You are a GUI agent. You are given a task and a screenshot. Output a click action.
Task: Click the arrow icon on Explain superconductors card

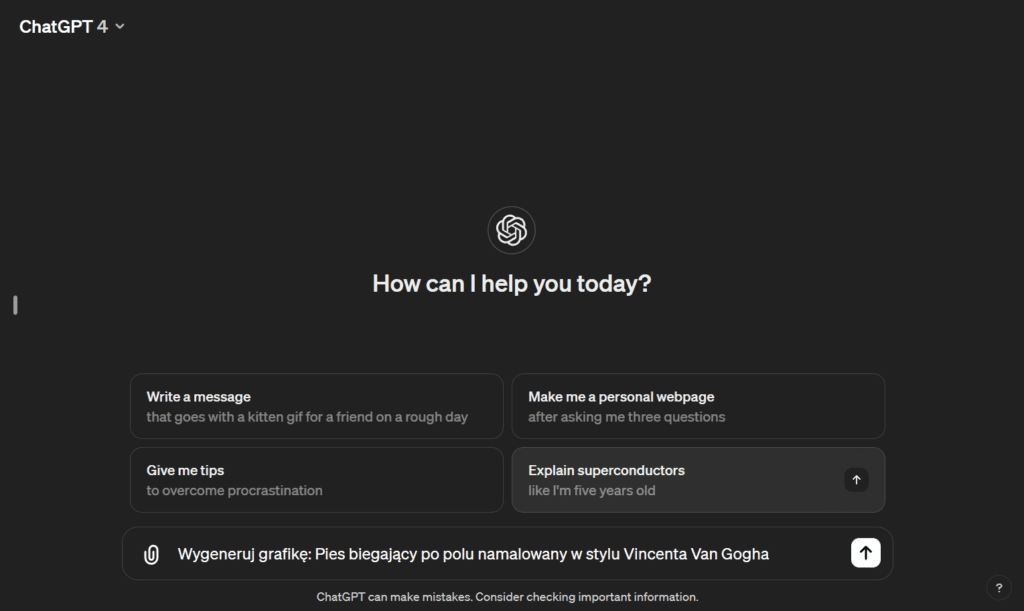point(856,480)
